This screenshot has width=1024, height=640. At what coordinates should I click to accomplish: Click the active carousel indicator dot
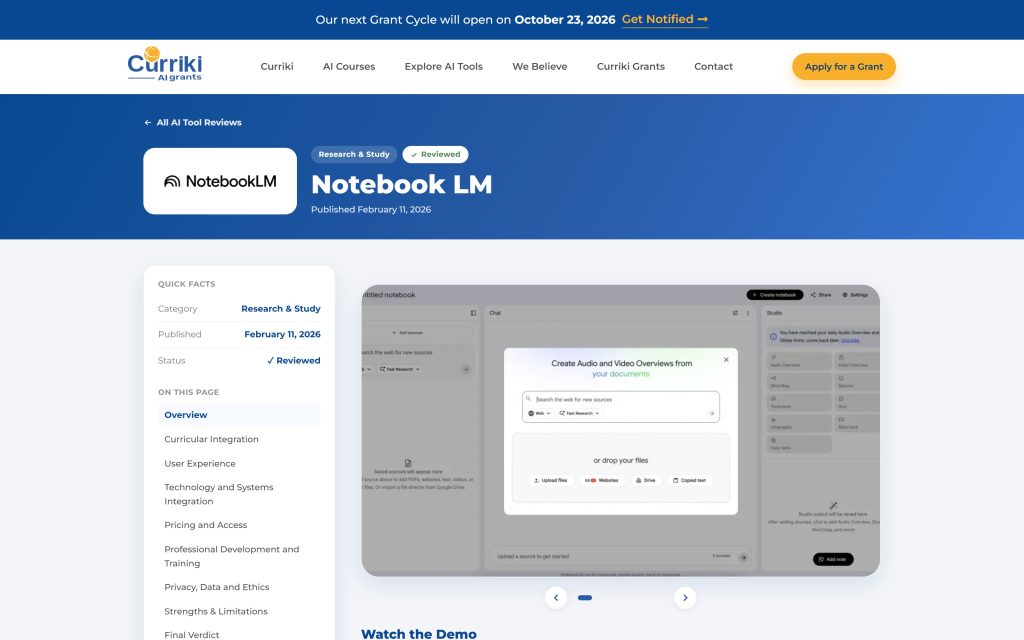pos(585,598)
